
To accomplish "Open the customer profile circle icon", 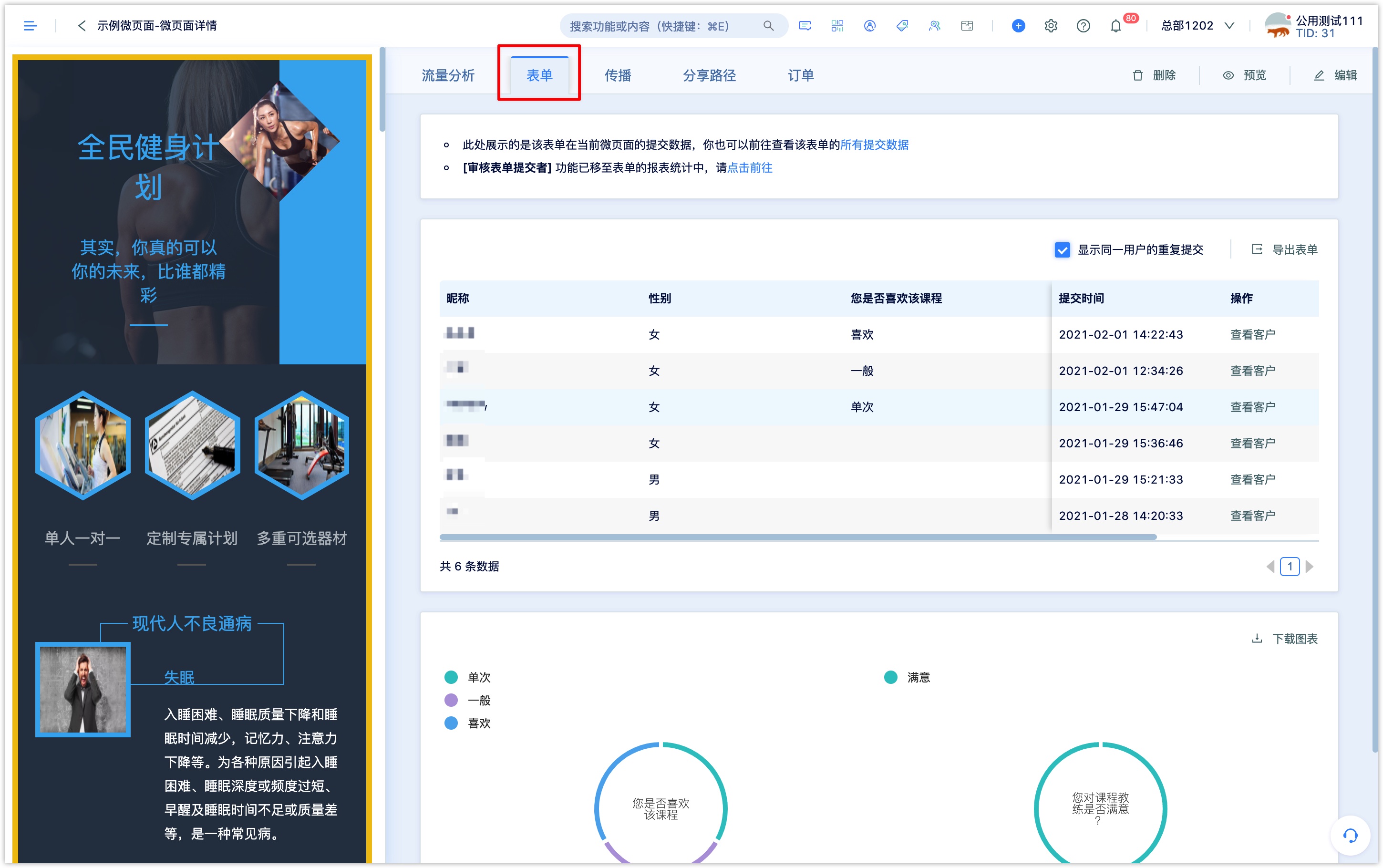I will [869, 25].
